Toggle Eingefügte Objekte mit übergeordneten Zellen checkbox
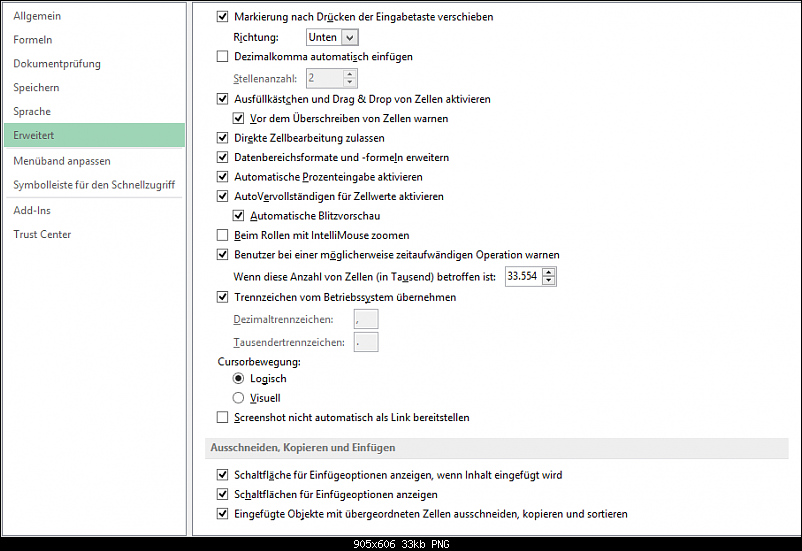 click(x=222, y=514)
